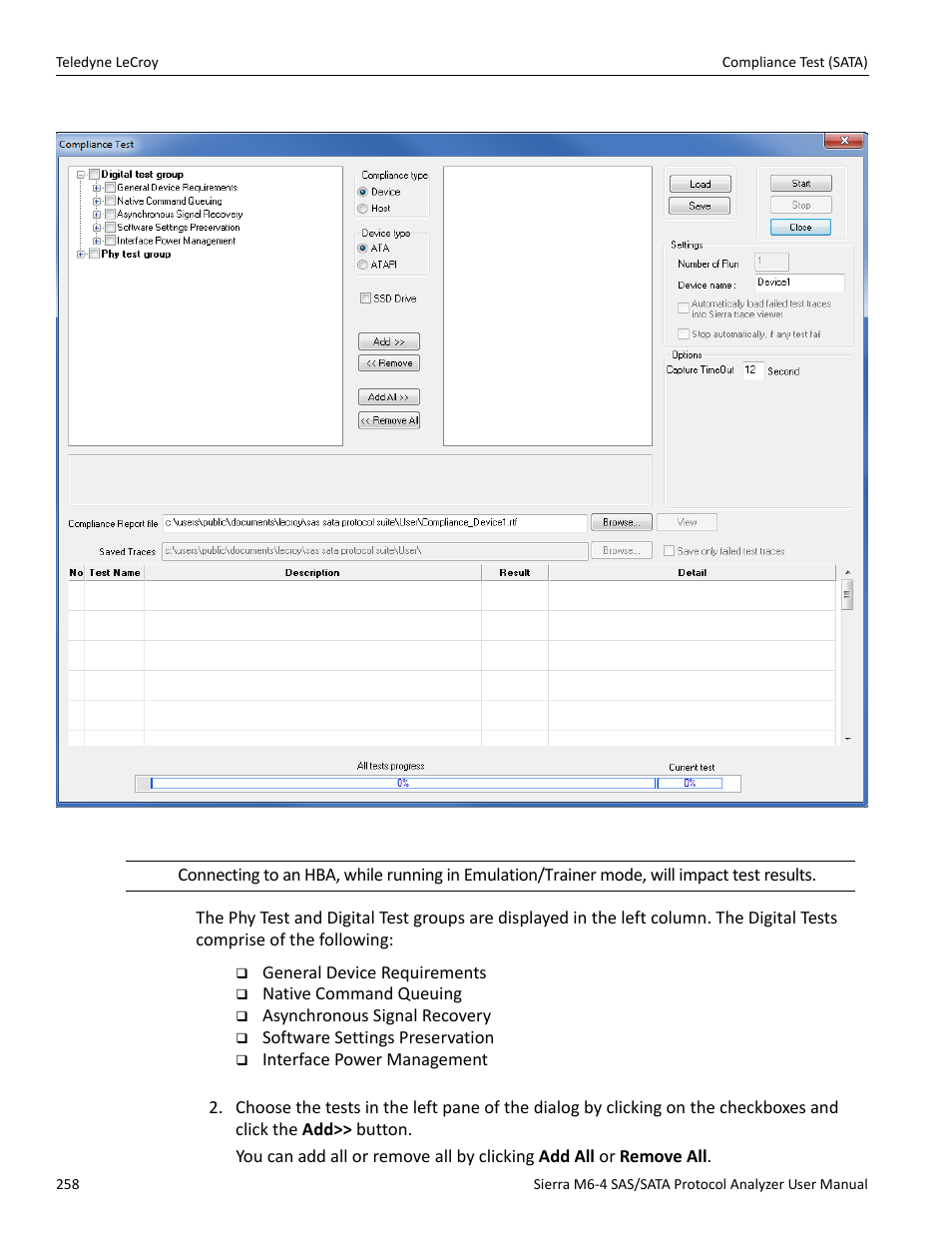This screenshot has width=952, height=1233.
Task: Check Software Settings Preservation checkbox
Action: (x=110, y=228)
